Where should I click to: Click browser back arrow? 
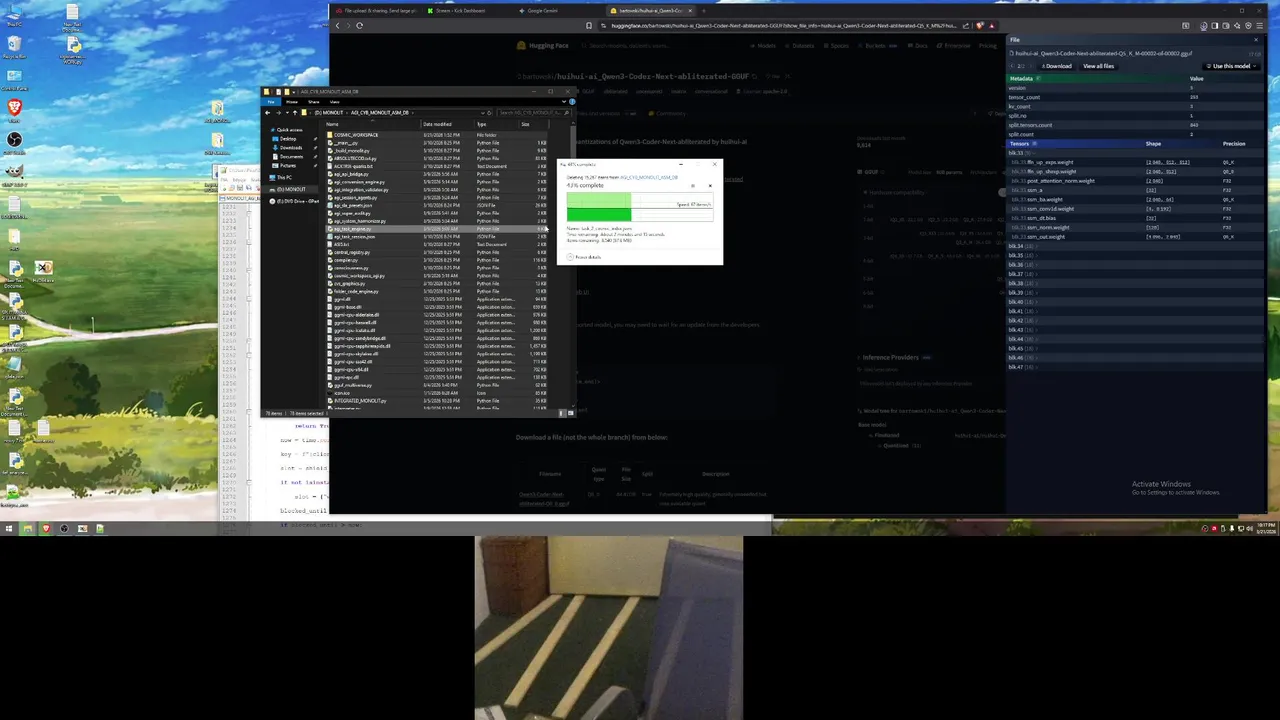[x=337, y=25]
